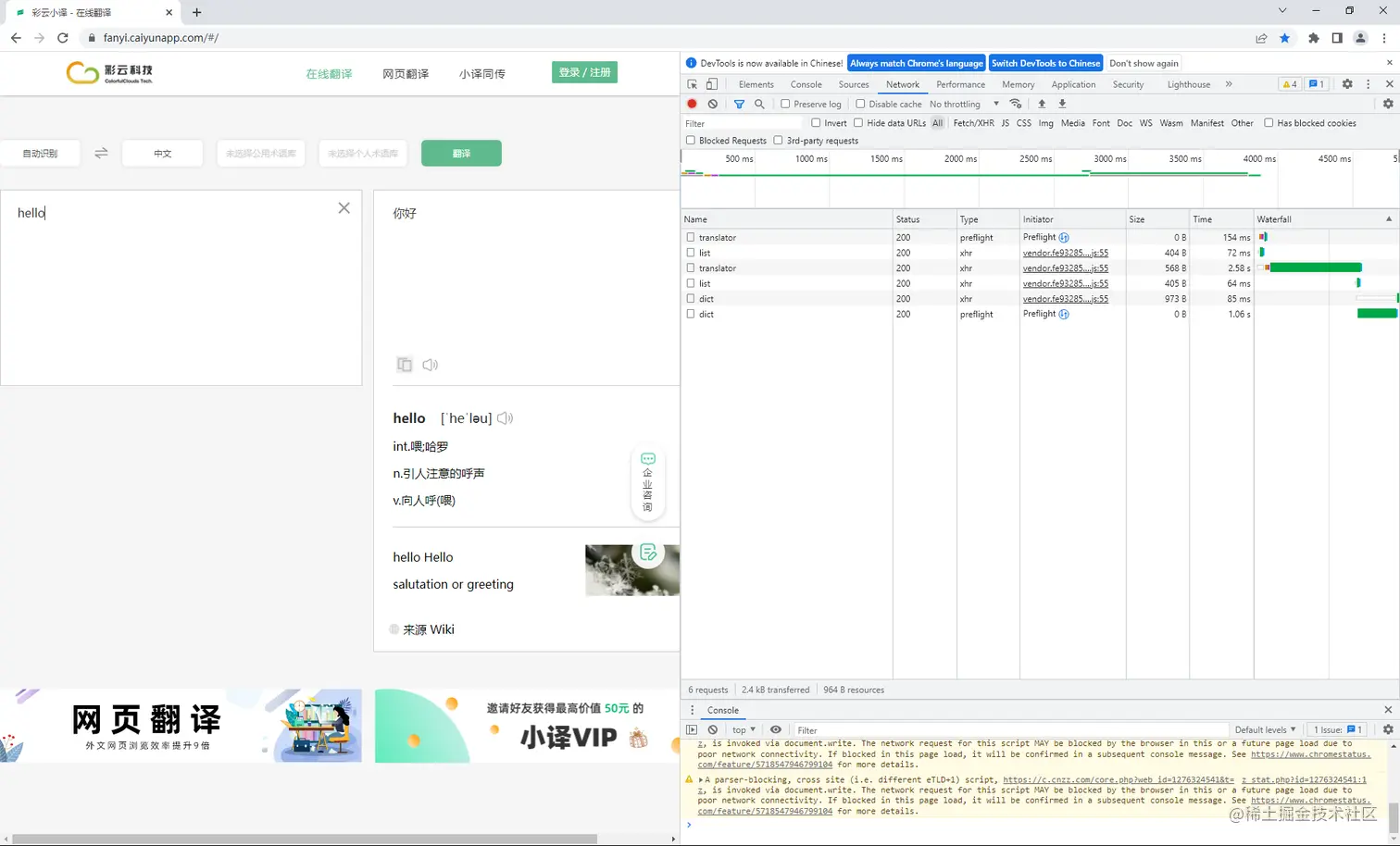Viewport: 1400px width, 846px height.
Task: Open source language selector 自动识别
Action: pyautogui.click(x=40, y=153)
